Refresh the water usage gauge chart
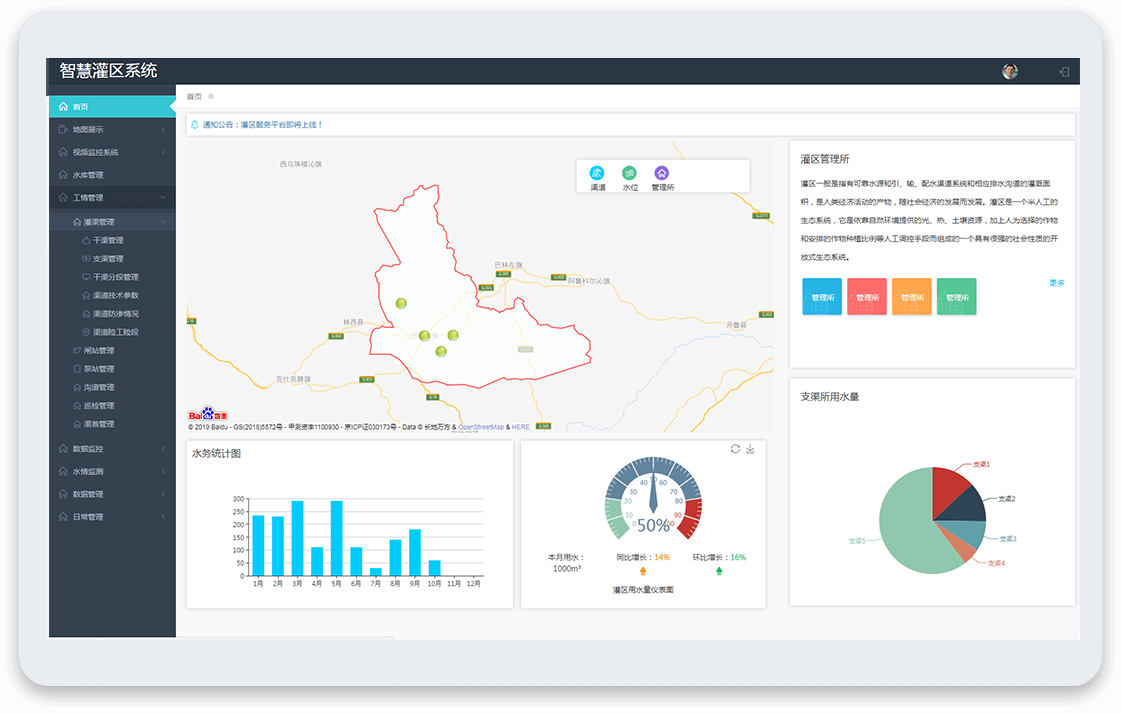This screenshot has height=713, width=1121. pos(735,449)
